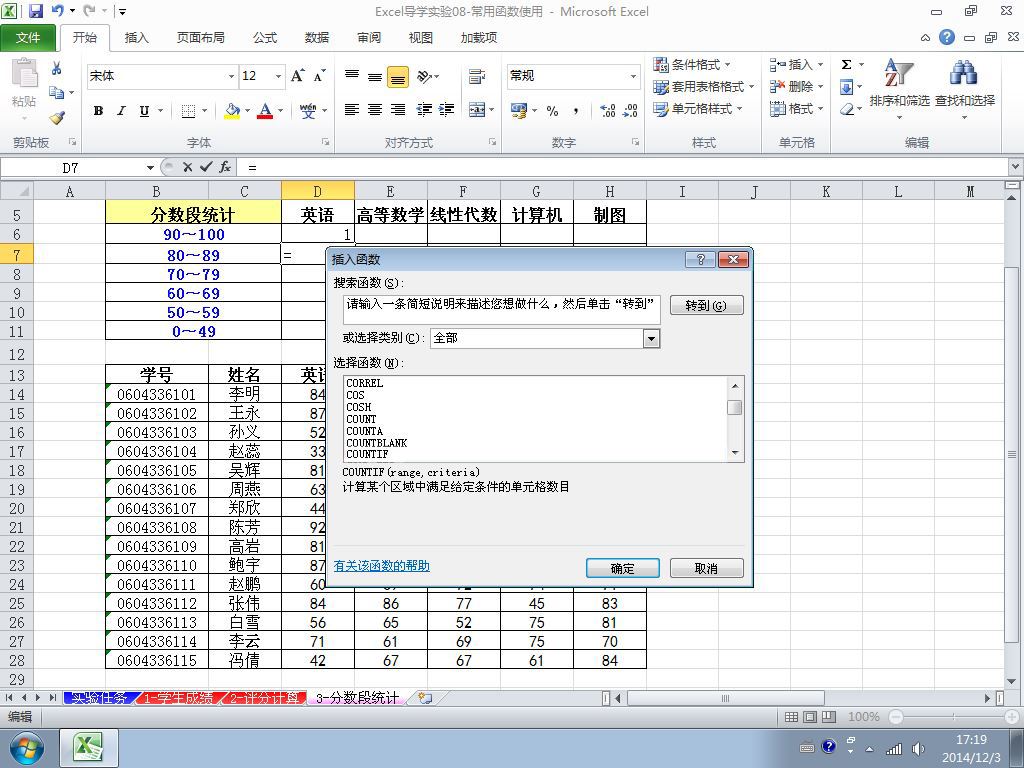Switch to the 数据 Data tab
Screen dimensions: 1024x768
tap(317, 38)
